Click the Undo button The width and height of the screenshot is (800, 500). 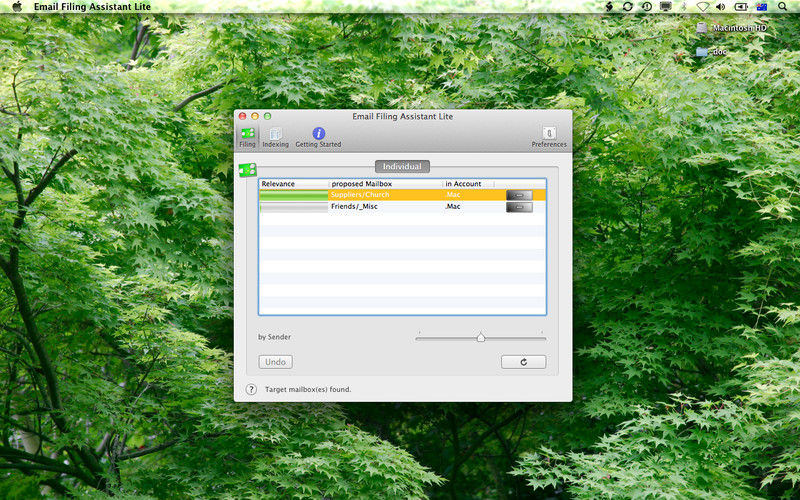(276, 362)
